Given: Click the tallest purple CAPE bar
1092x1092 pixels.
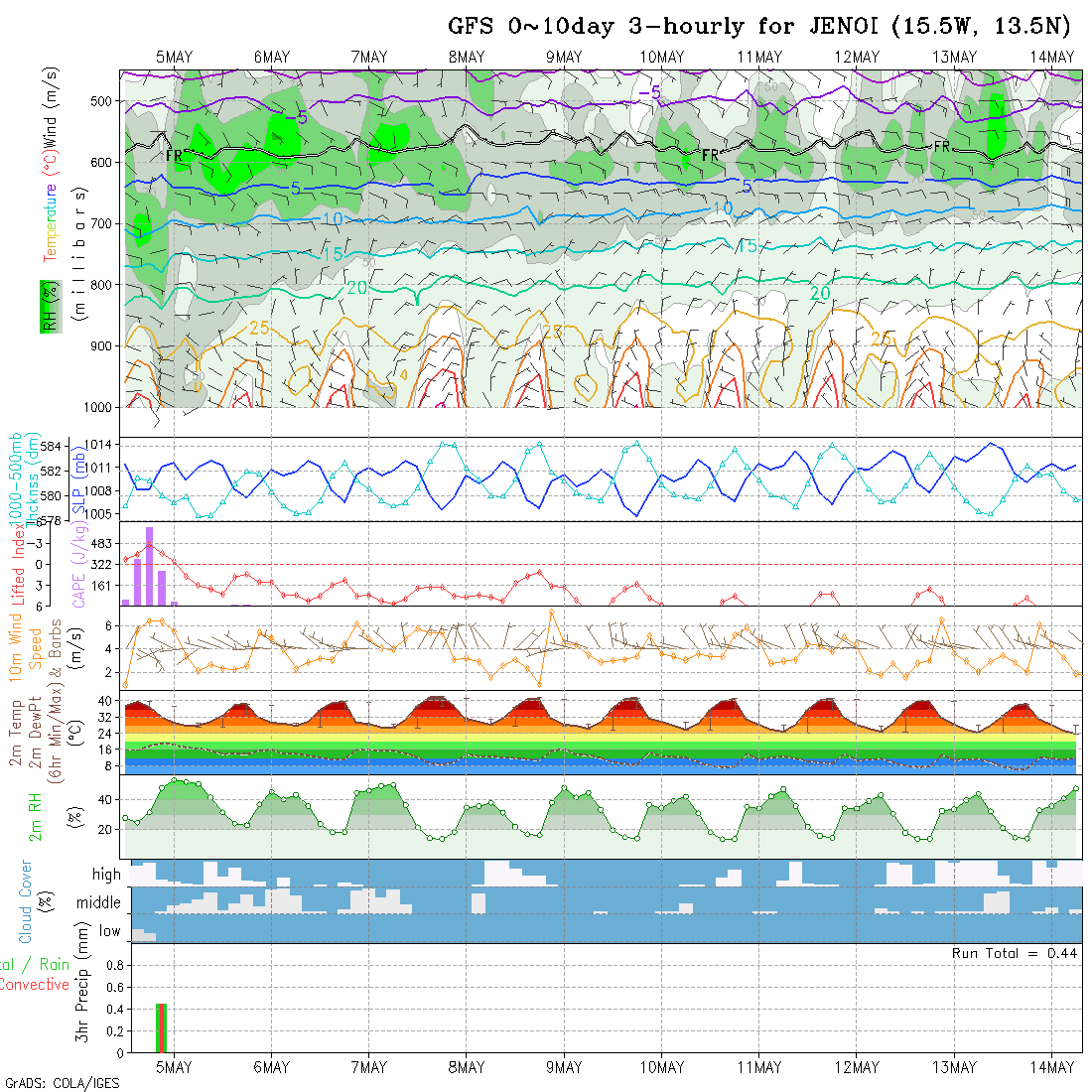Looking at the screenshot, I should click(150, 566).
